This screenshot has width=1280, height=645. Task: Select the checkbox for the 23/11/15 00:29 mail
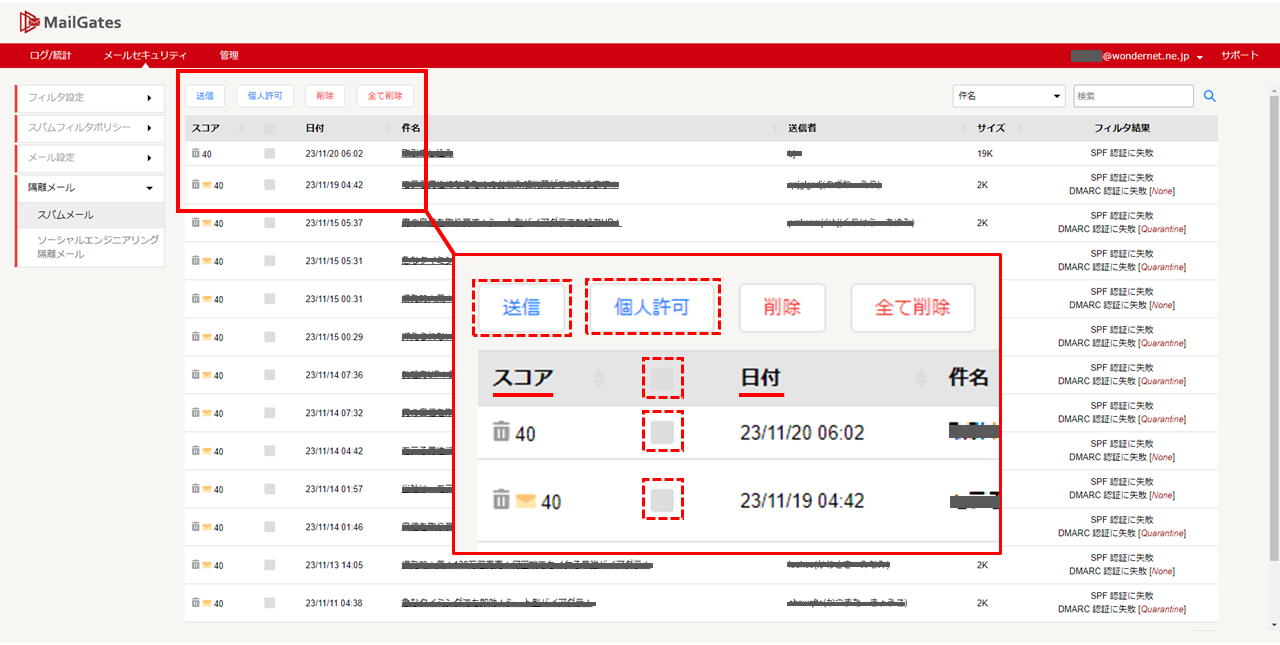click(270, 337)
